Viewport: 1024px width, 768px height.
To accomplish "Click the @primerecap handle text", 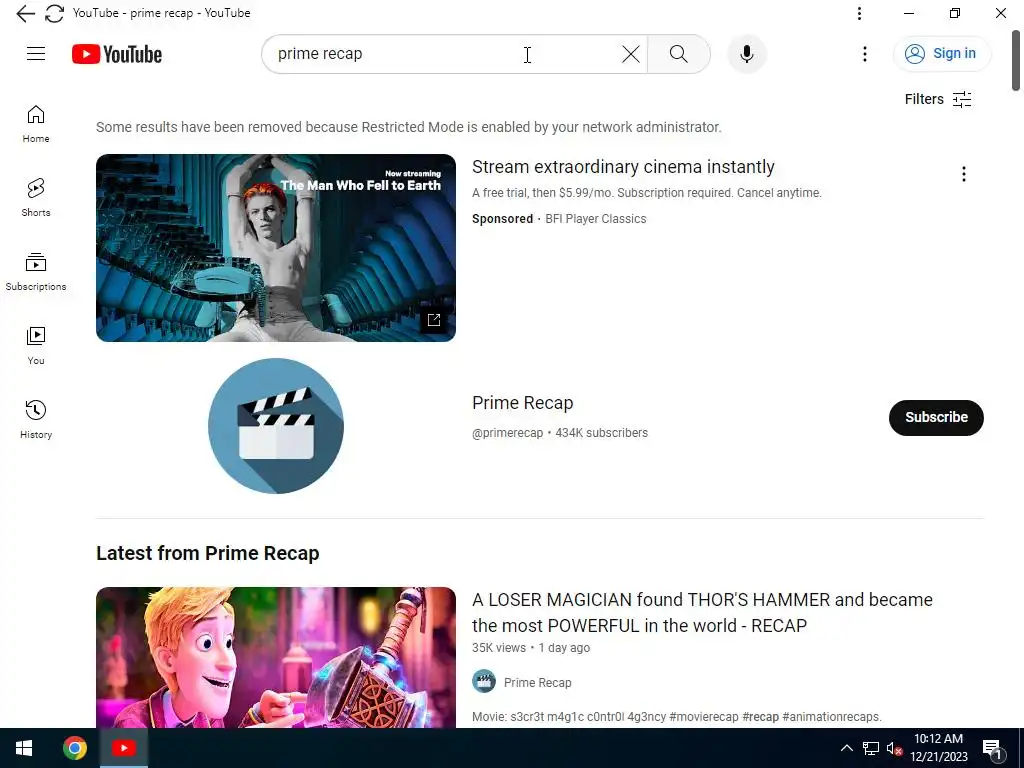I will tap(507, 433).
